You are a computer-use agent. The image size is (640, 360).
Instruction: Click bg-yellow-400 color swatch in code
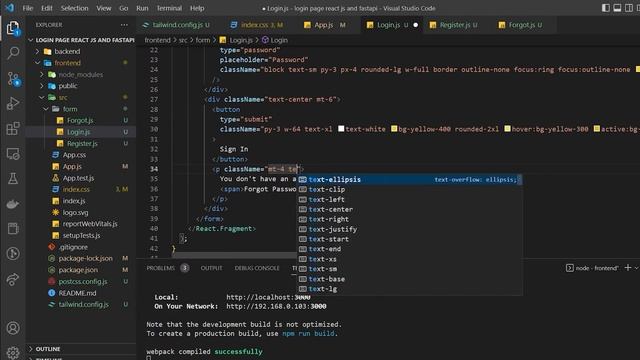click(394, 129)
